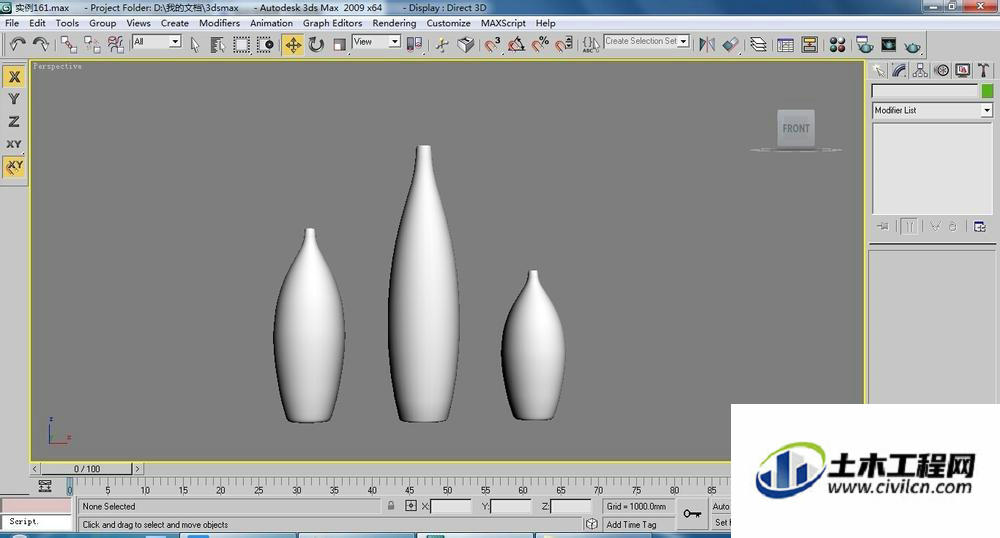Viewport: 1000px width, 538px height.
Task: Switch to the Motion panel tab
Action: coord(942,71)
